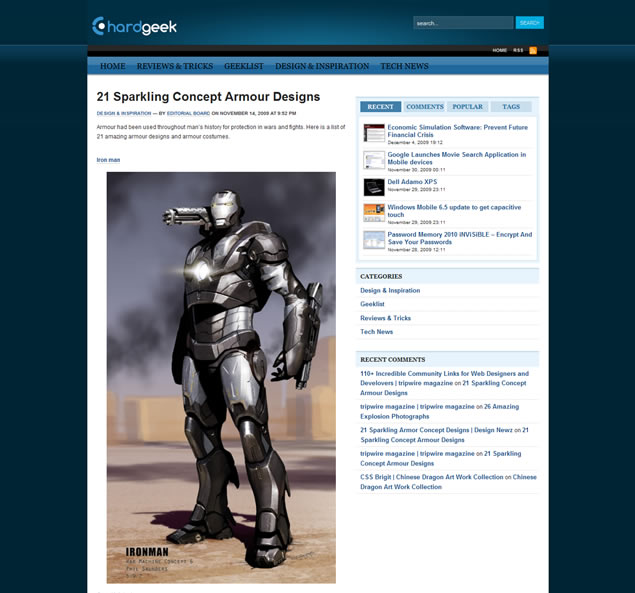Open the article title 21 Sparkling Concept Armour Designs
635x593 pixels.
[208, 97]
